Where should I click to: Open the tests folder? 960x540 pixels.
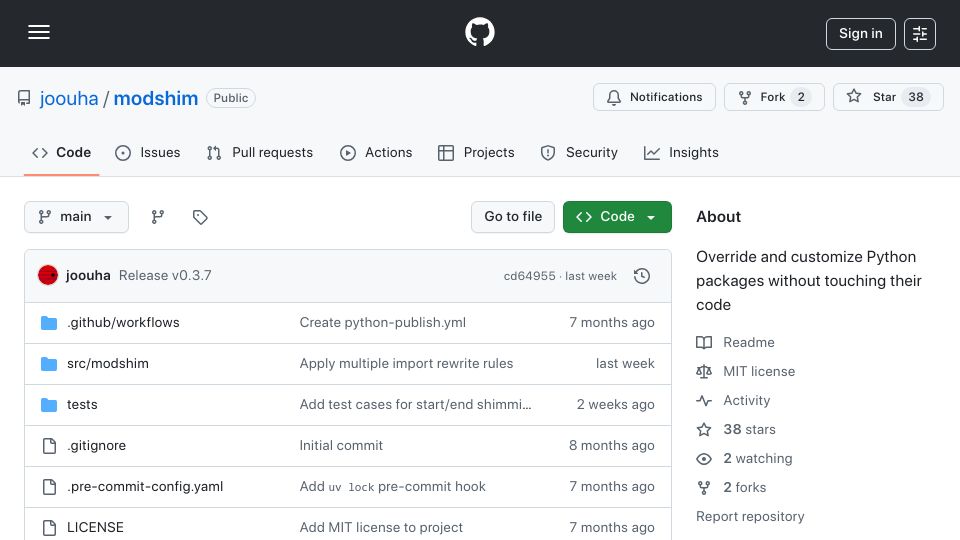tap(82, 405)
